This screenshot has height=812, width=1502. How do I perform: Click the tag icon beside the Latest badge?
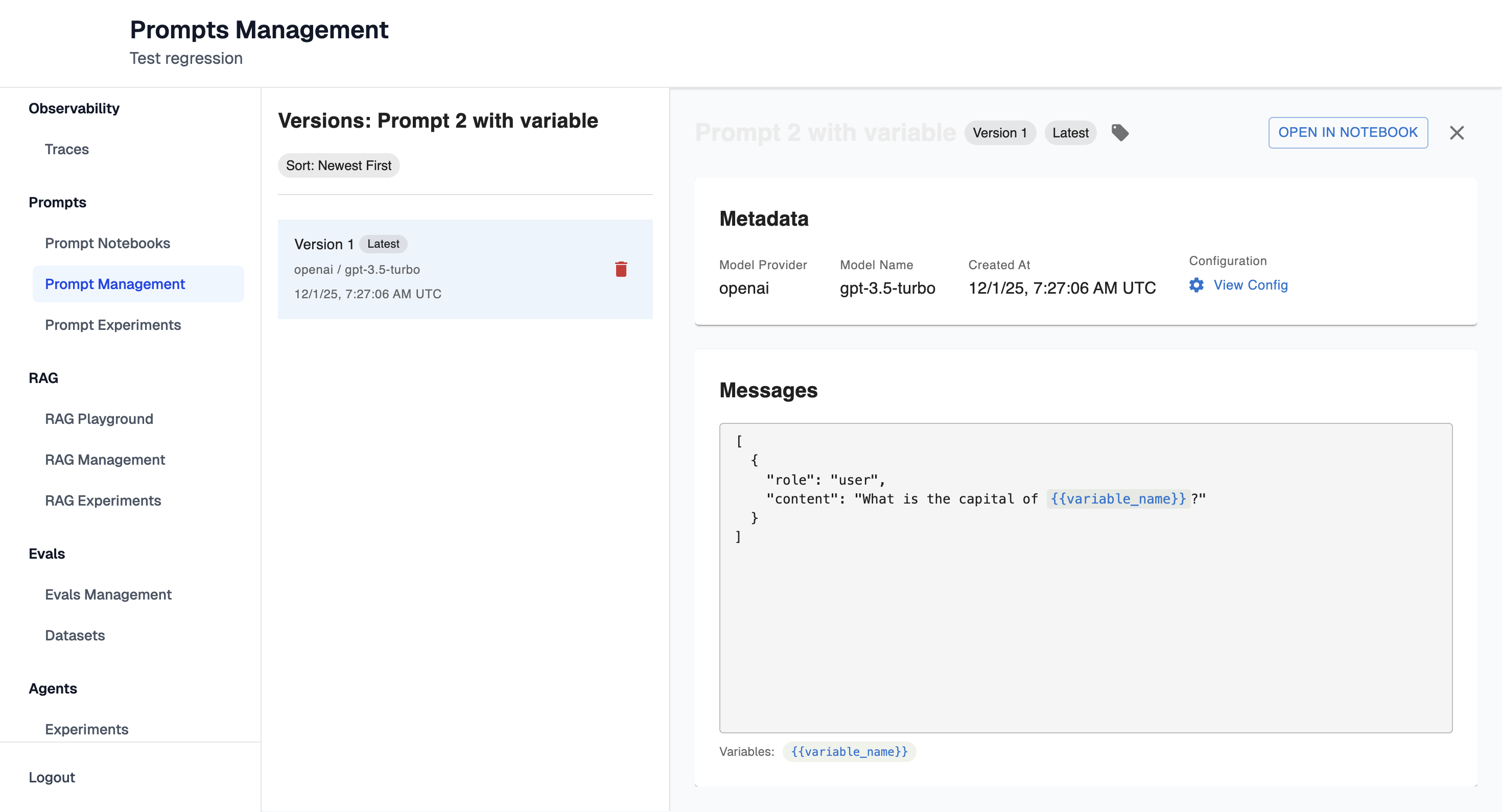pyautogui.click(x=1119, y=133)
